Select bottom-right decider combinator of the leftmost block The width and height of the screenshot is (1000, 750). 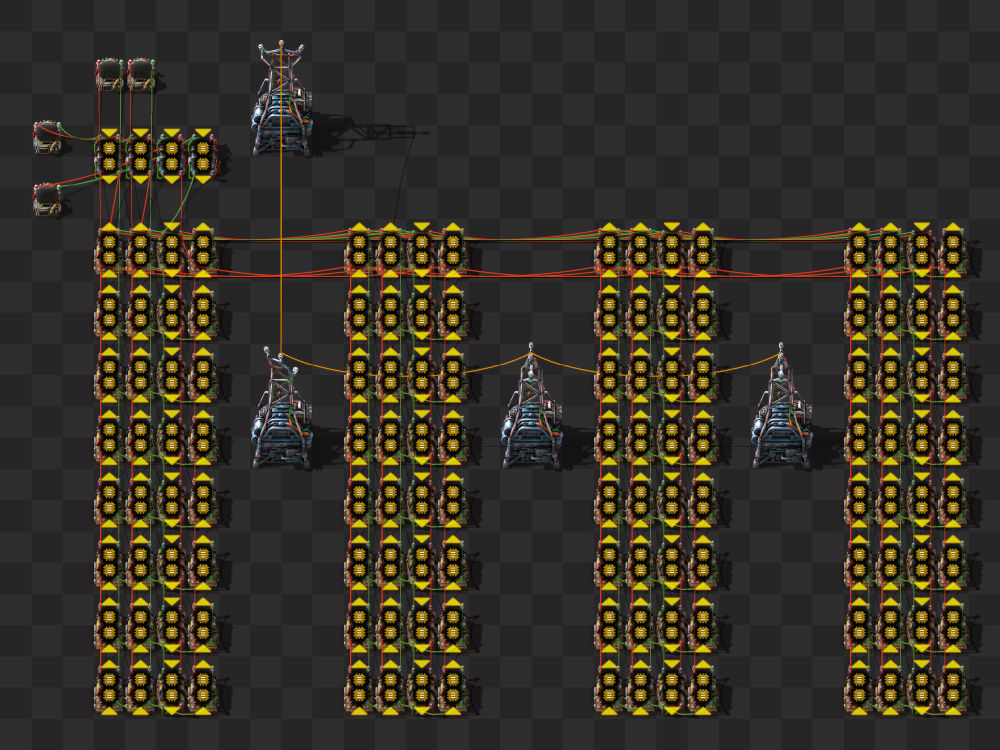point(203,688)
